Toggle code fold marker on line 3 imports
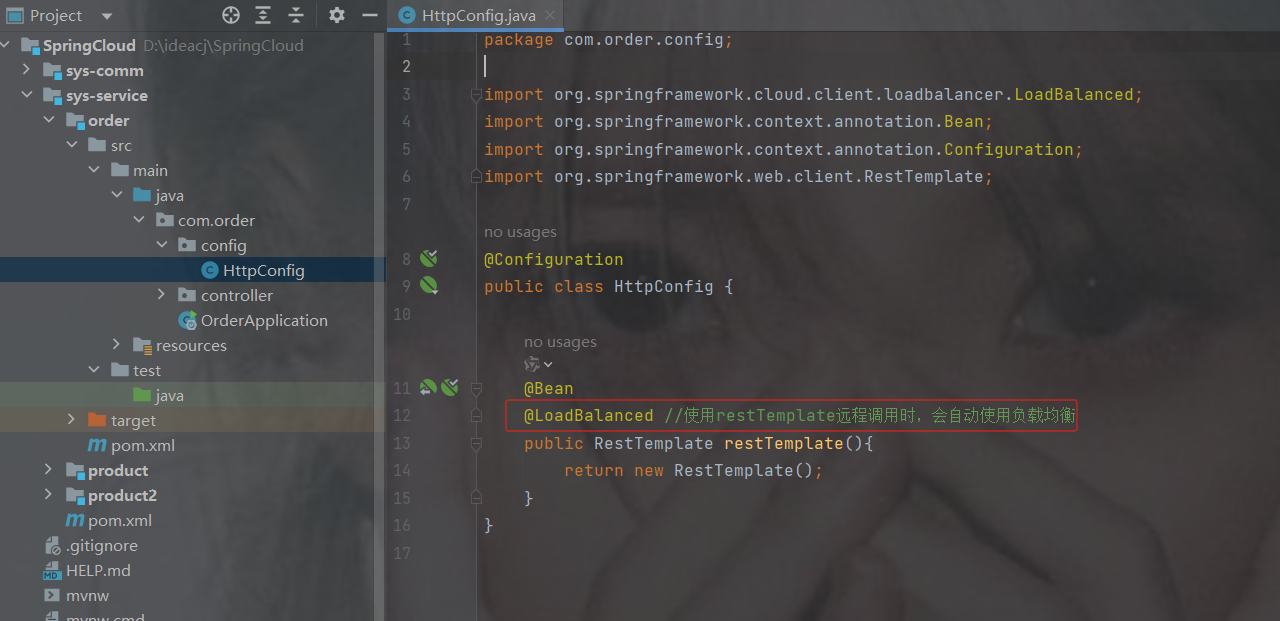The height and width of the screenshot is (621, 1280). 477,95
